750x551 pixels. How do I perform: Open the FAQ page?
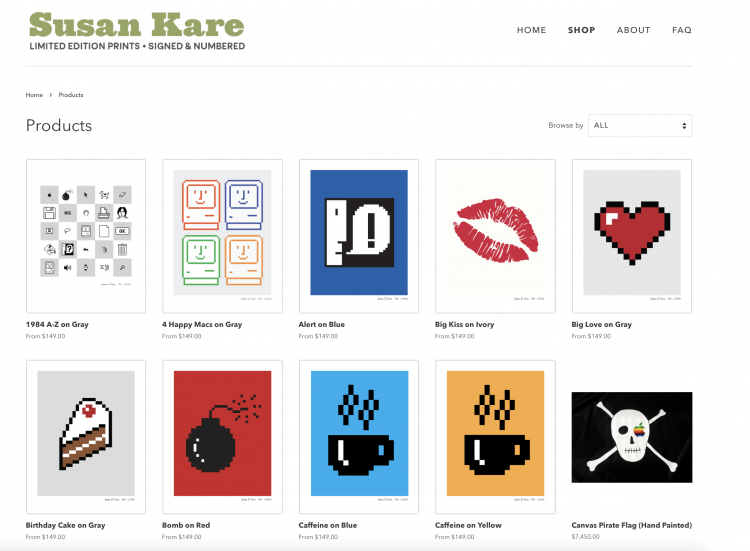point(682,30)
